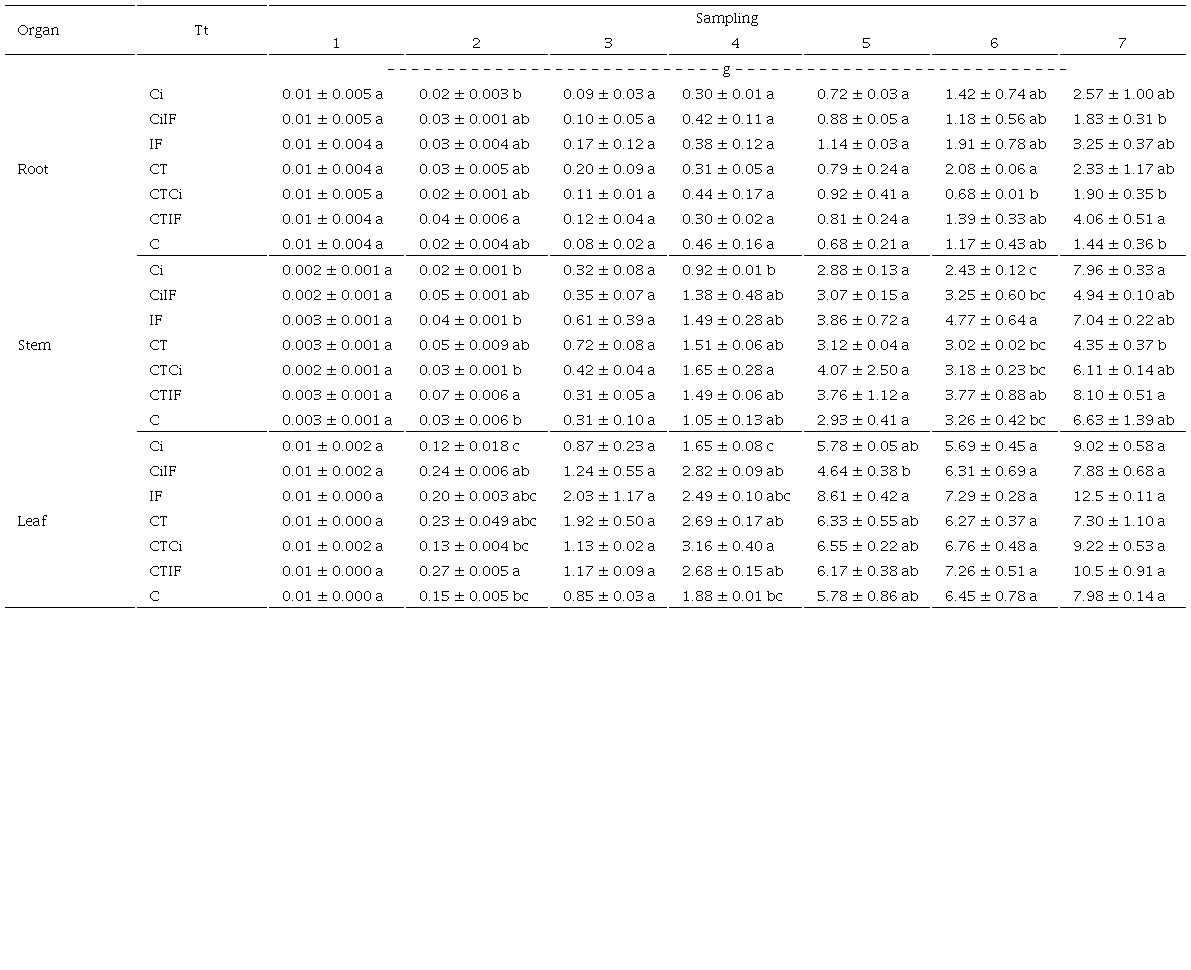Select the "IF" treatment under Leaf
The image size is (1191, 970).
pyautogui.click(x=157, y=496)
